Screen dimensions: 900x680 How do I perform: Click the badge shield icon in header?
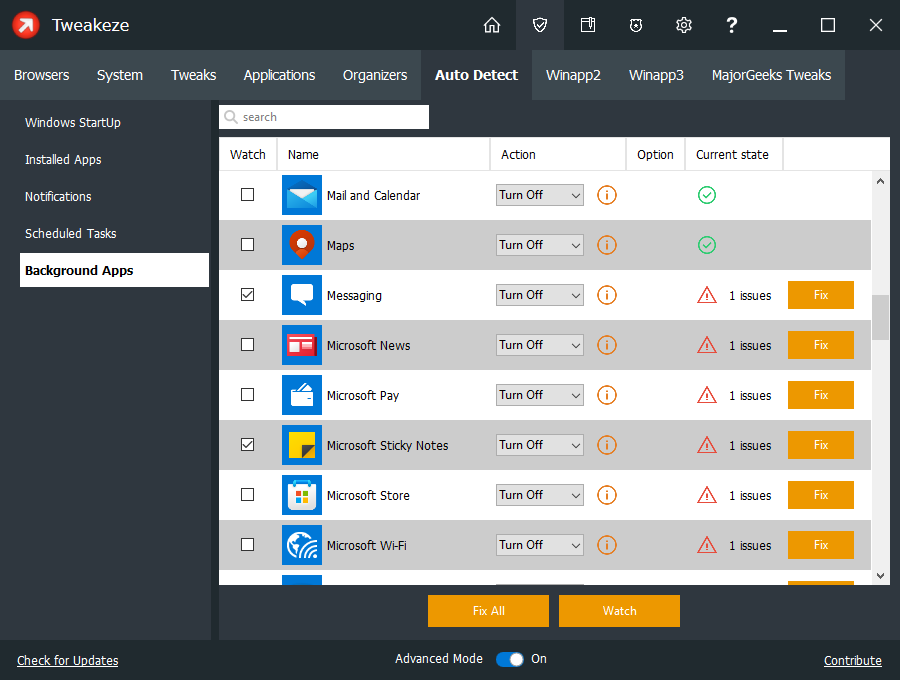point(636,25)
